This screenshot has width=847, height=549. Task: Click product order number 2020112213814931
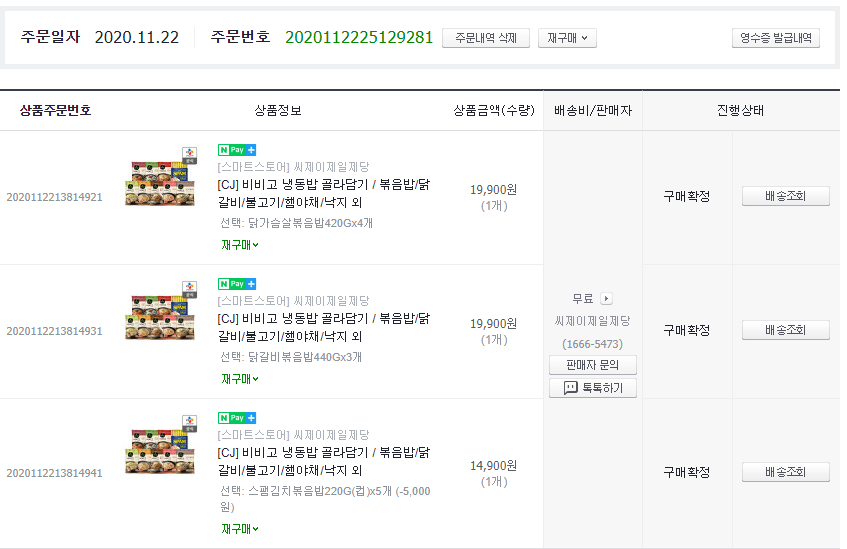pyautogui.click(x=54, y=331)
